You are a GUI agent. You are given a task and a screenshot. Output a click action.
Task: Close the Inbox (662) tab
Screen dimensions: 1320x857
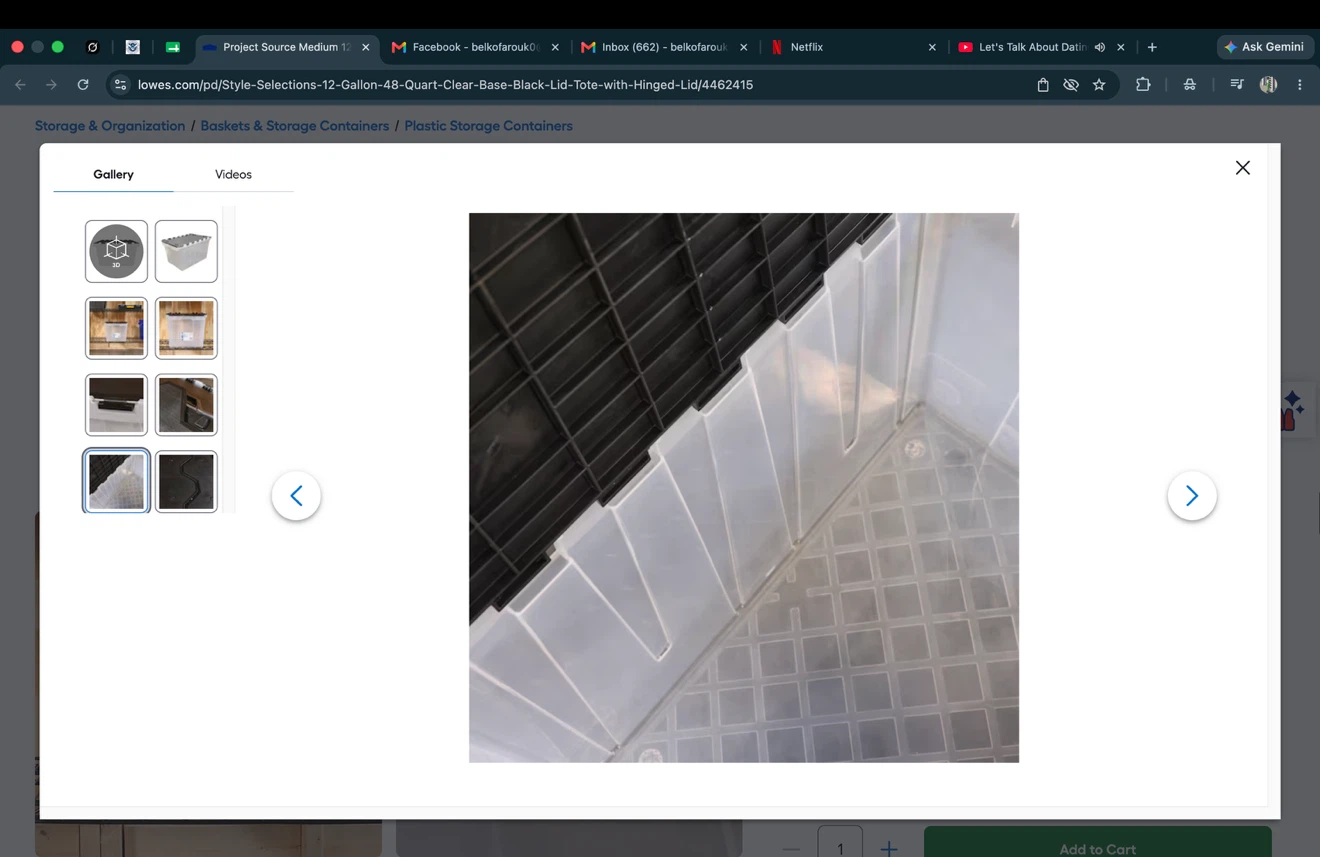(743, 47)
